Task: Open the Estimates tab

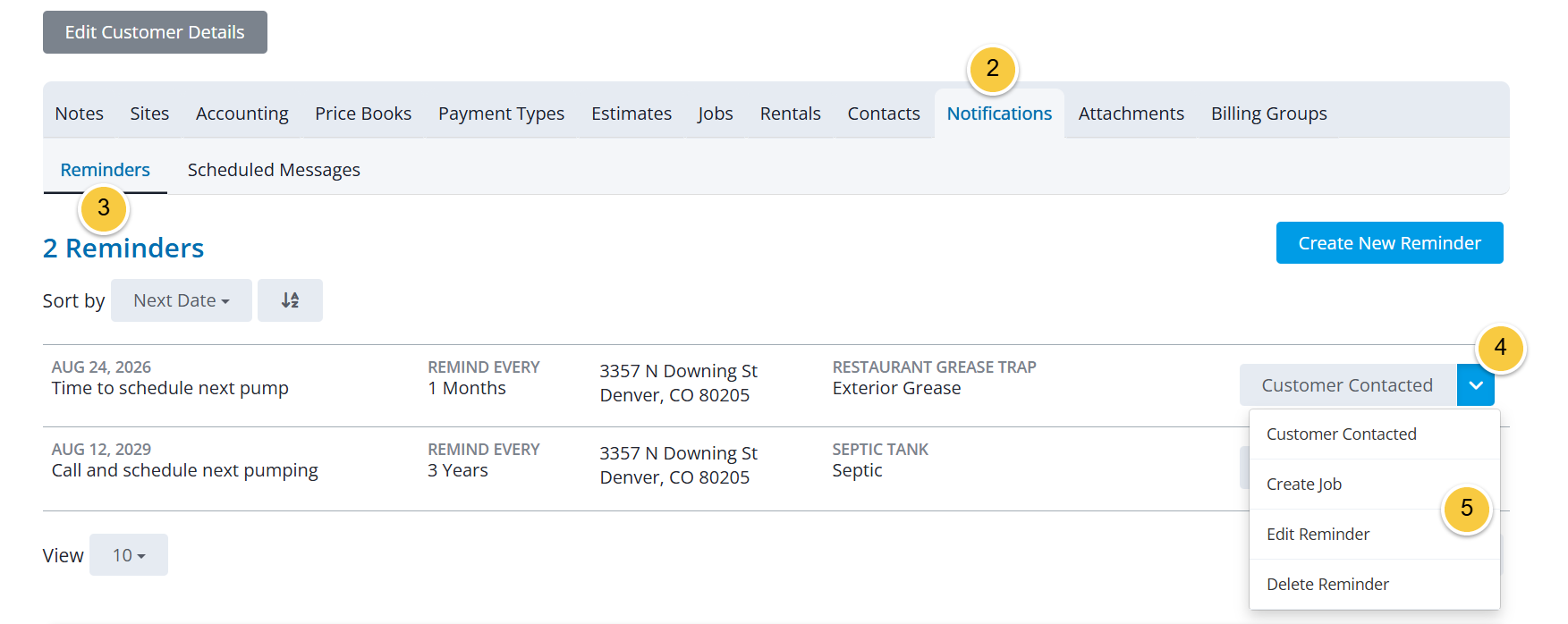Action: coord(631,114)
